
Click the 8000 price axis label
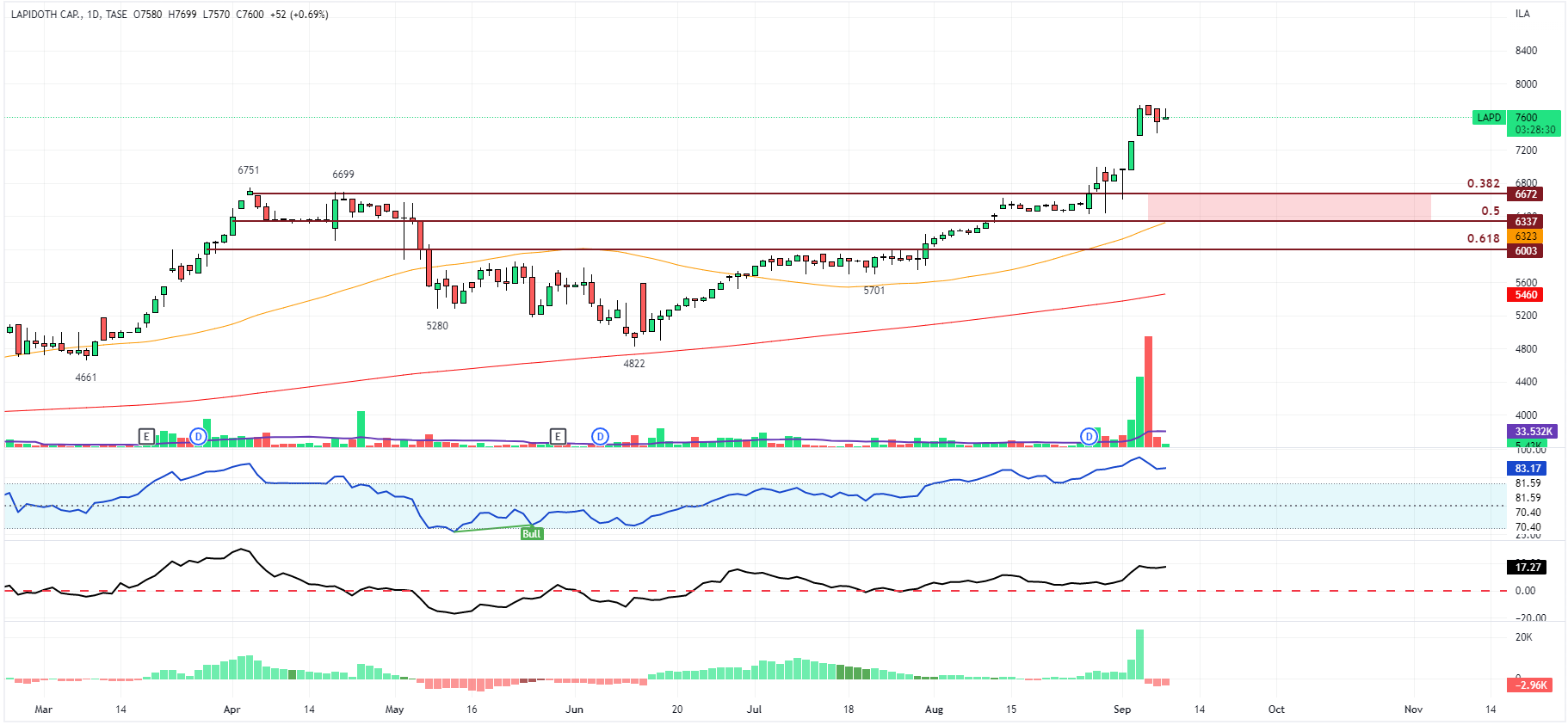coord(1526,84)
